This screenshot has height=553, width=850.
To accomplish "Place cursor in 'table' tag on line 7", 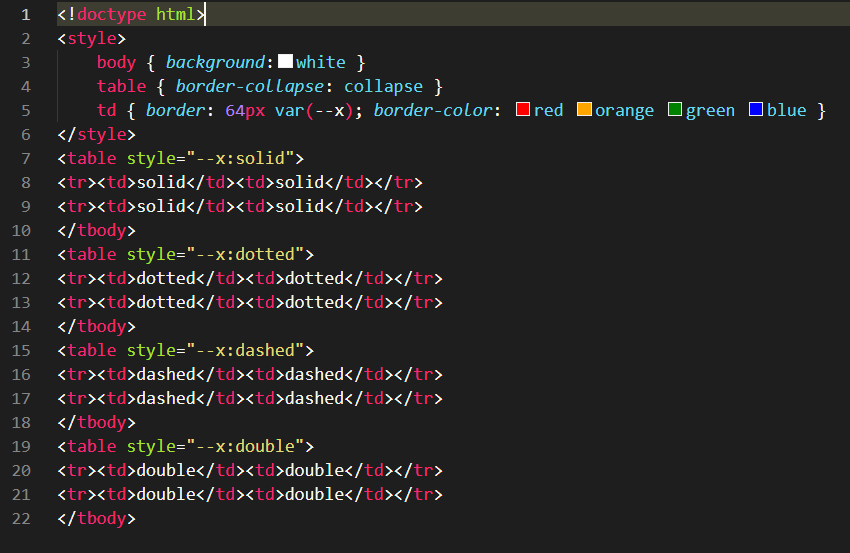I will tap(92, 158).
